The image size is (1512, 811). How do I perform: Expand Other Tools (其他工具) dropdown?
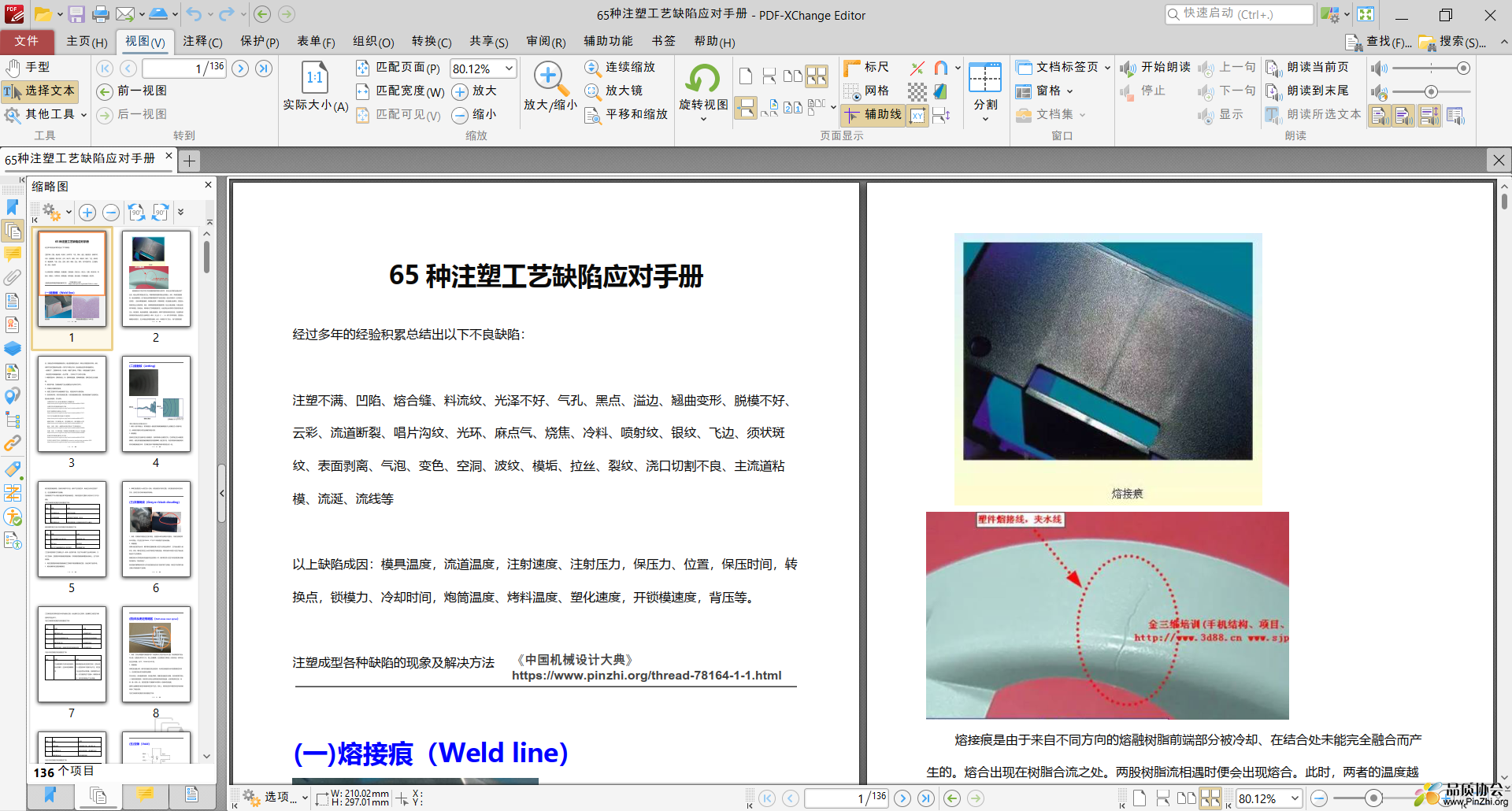click(x=83, y=115)
